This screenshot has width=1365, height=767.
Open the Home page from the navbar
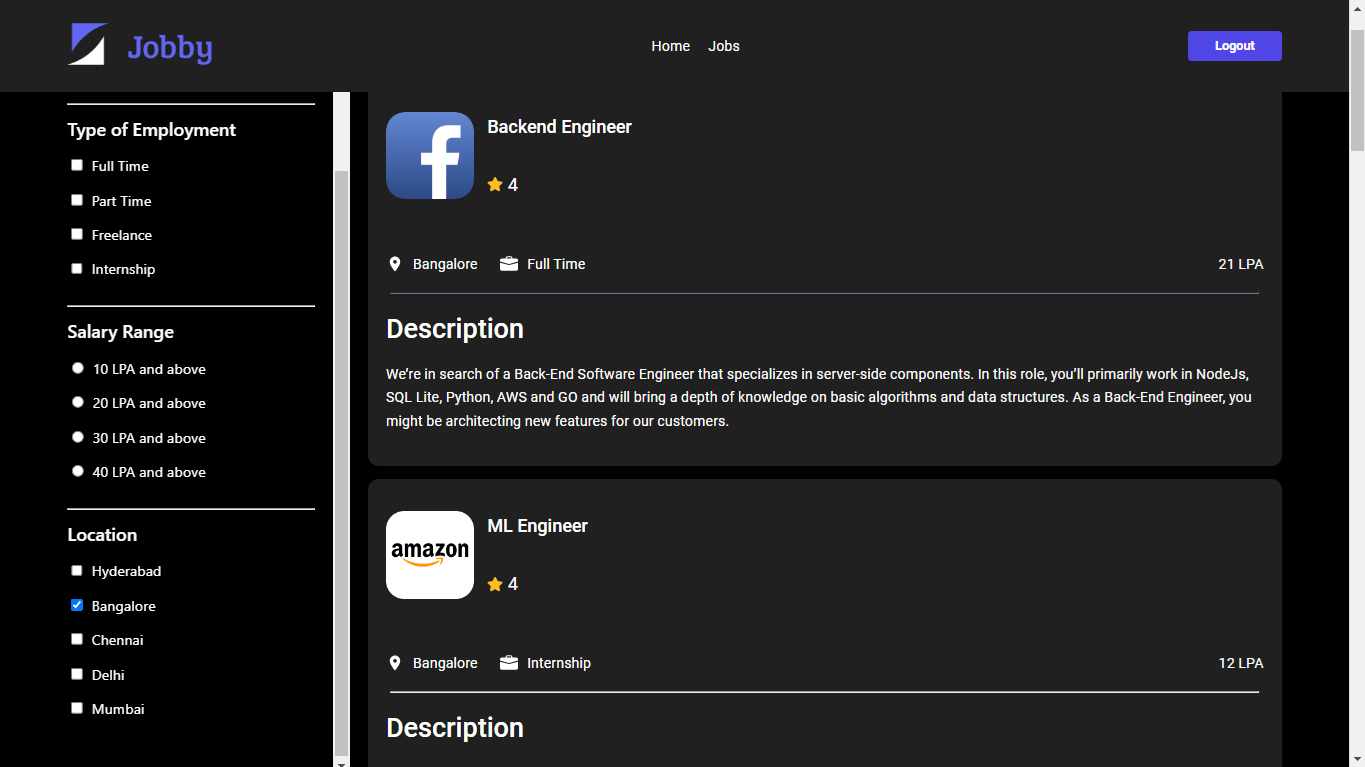point(670,45)
